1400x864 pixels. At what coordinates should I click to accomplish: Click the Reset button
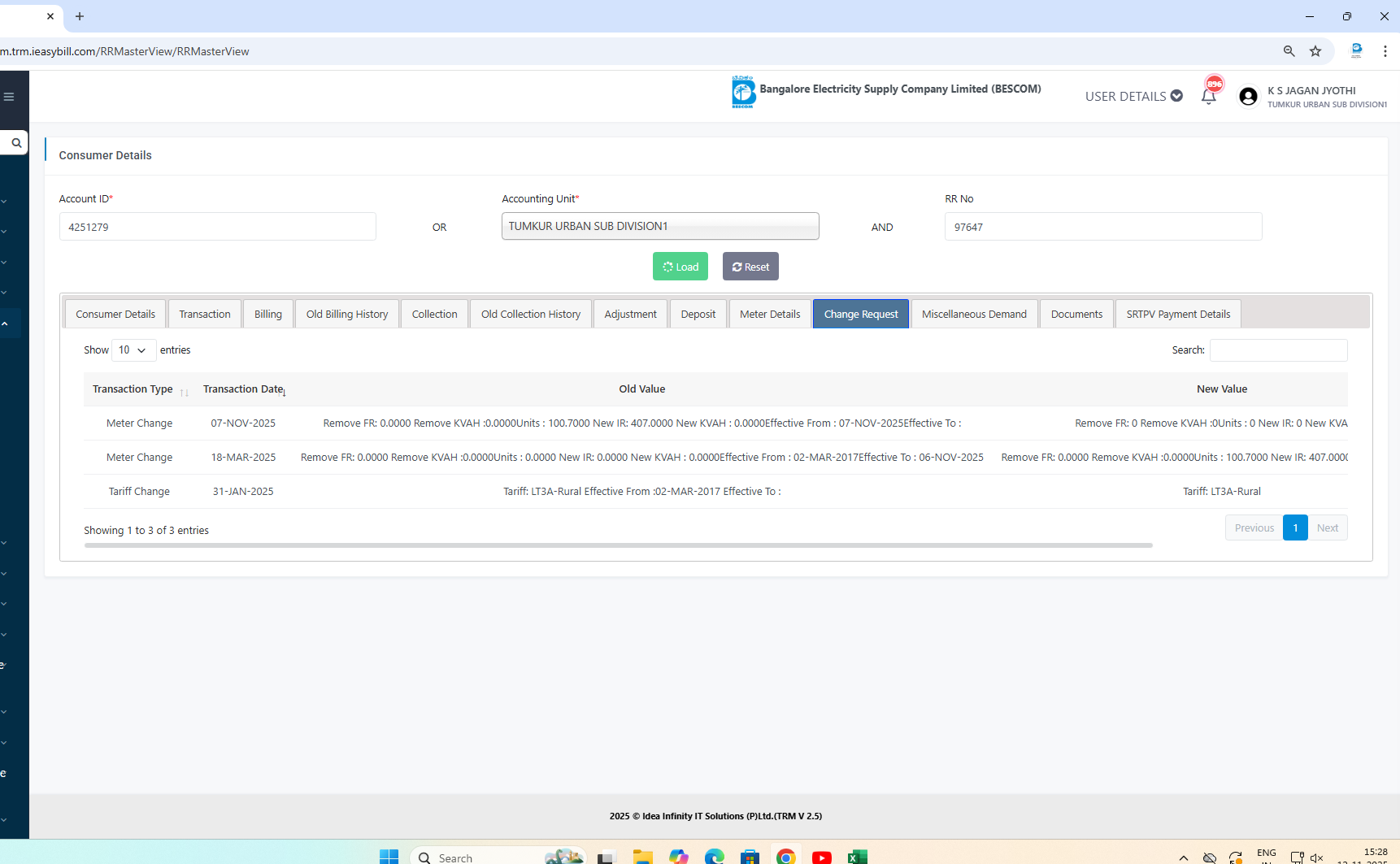(x=750, y=267)
